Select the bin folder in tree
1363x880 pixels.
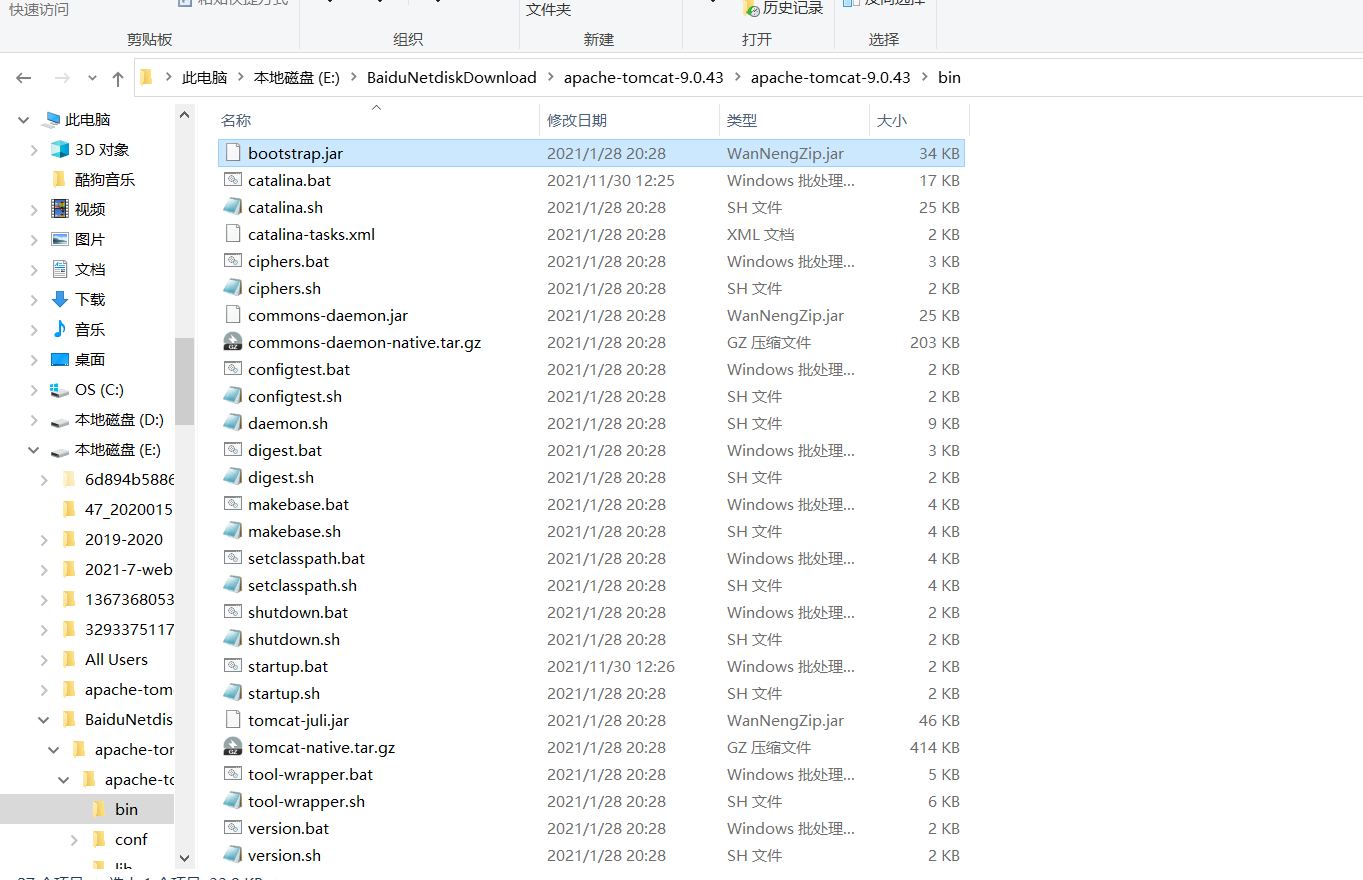[126, 809]
